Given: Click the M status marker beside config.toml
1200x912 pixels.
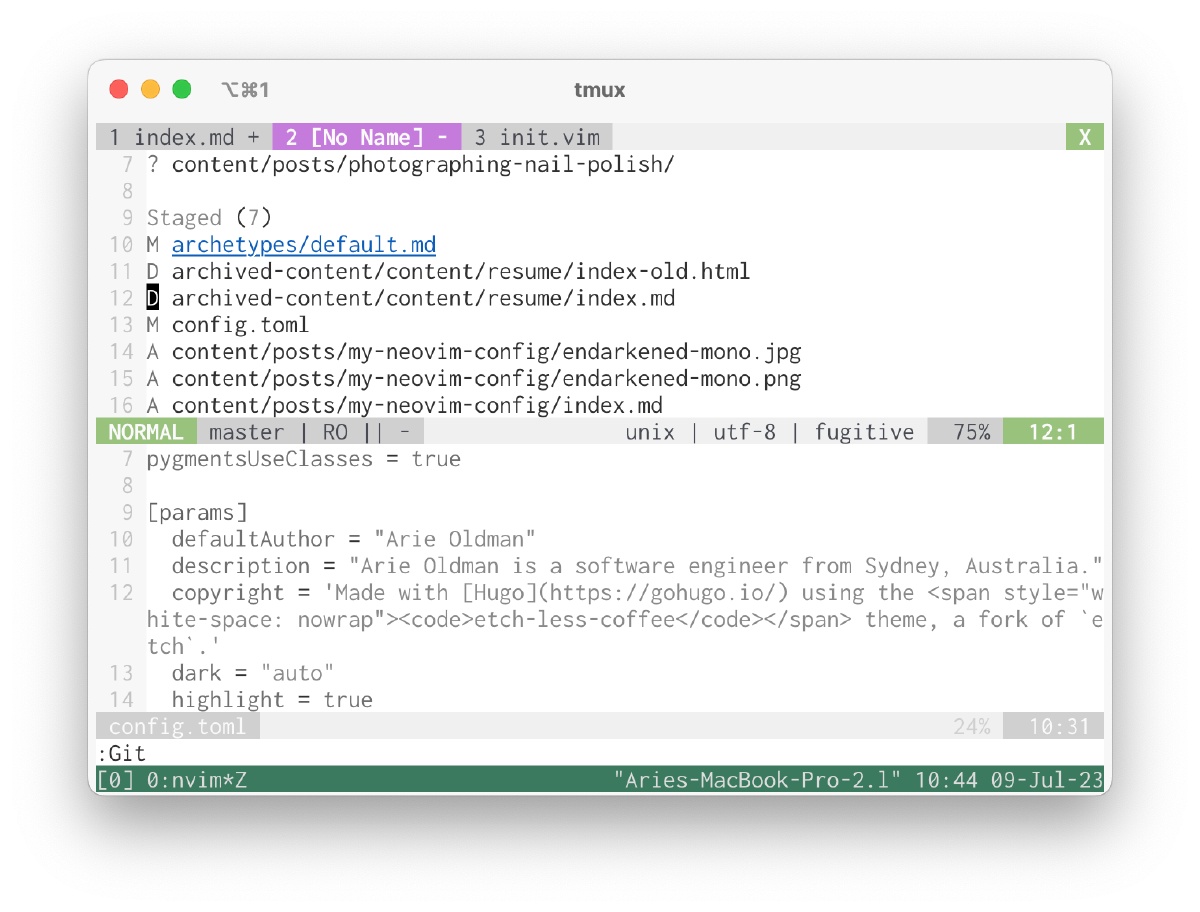Looking at the screenshot, I should 153,325.
